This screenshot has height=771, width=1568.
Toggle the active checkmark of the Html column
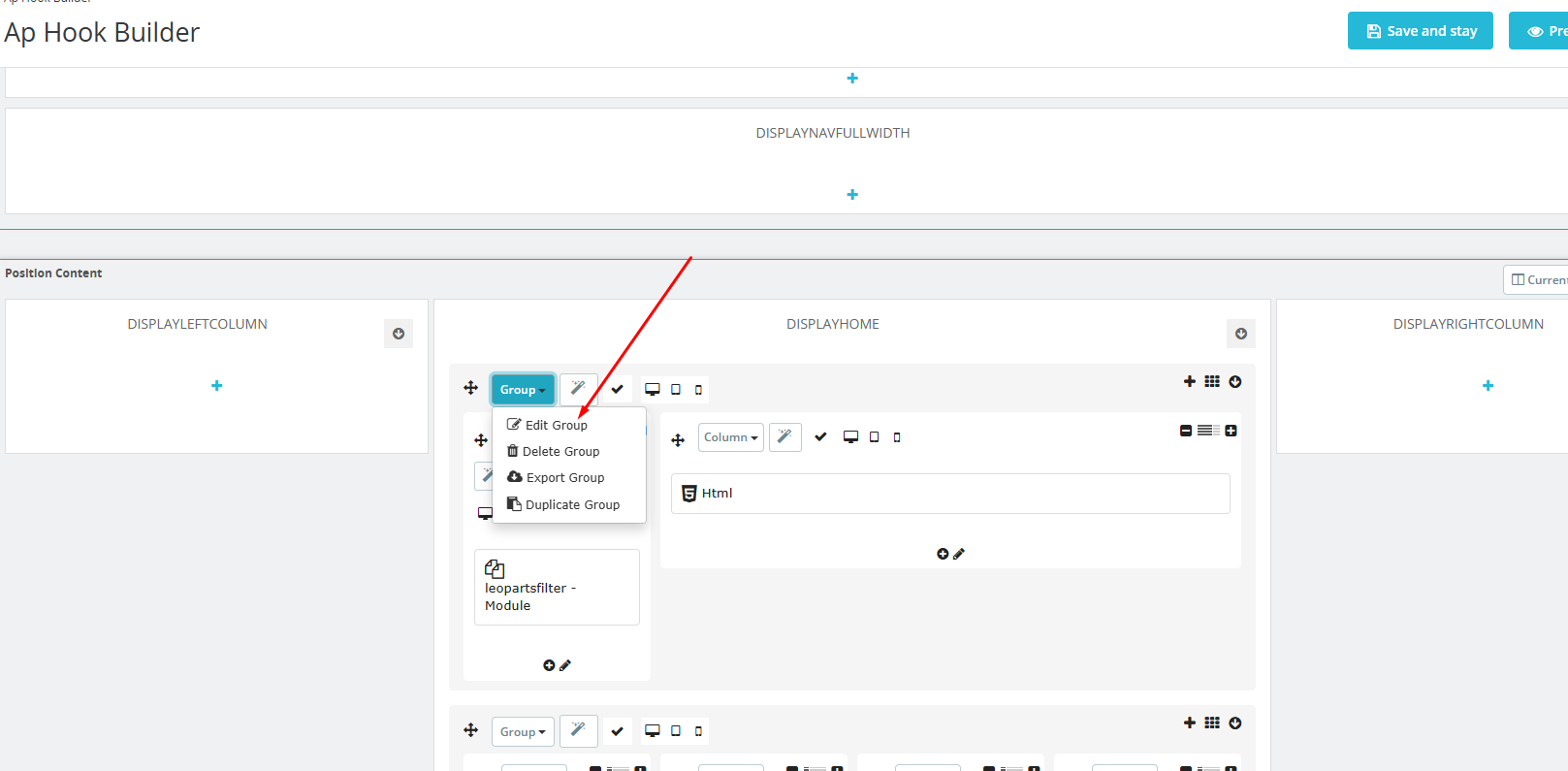point(820,437)
